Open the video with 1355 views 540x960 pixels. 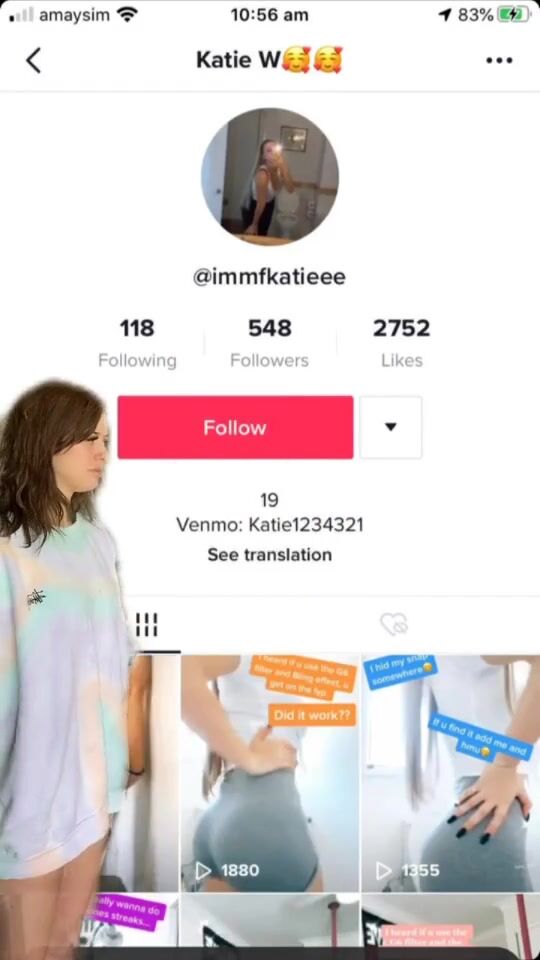(x=451, y=773)
